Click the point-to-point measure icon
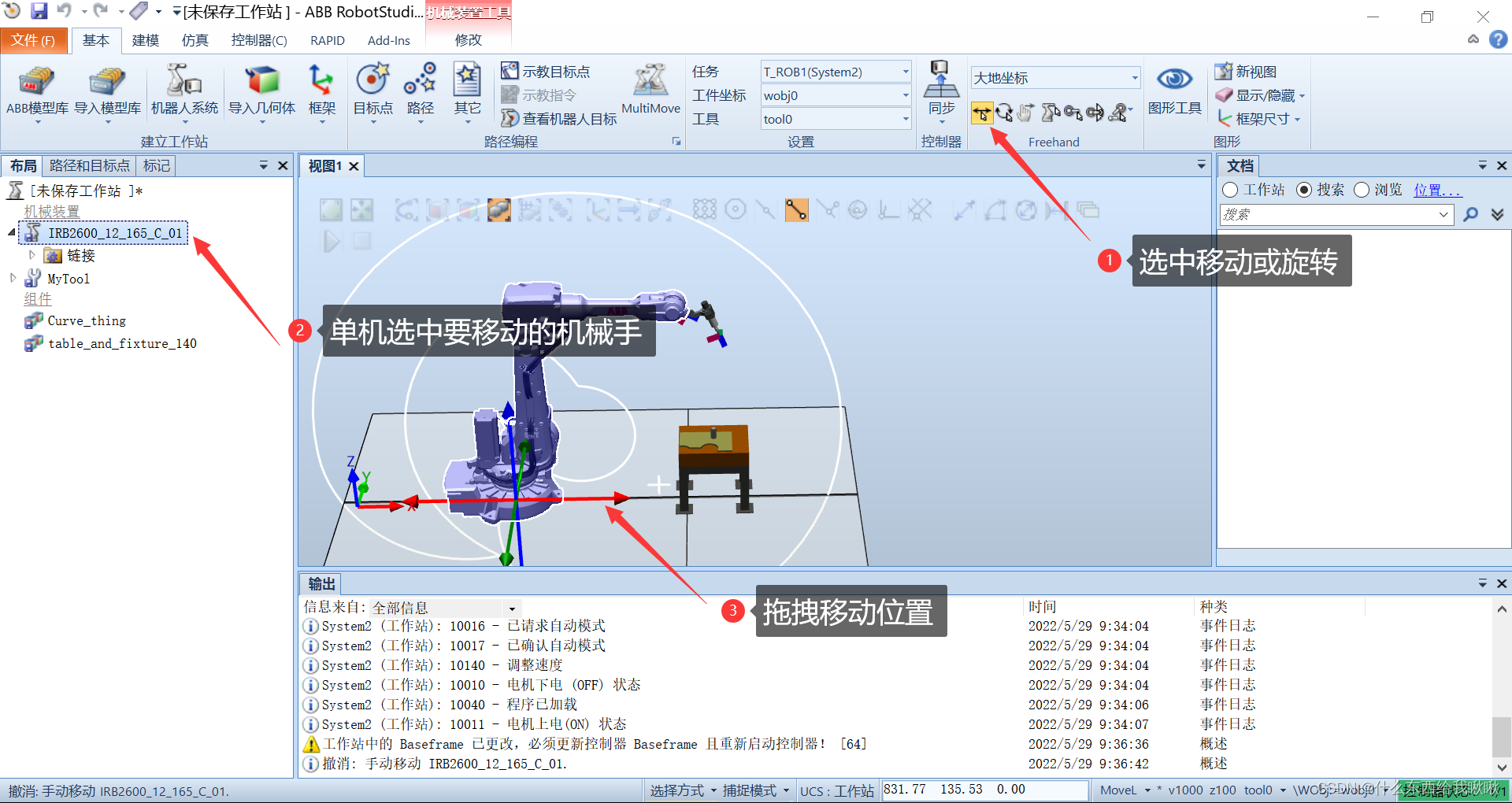Screen dimensions: 1512x803 pos(965,209)
